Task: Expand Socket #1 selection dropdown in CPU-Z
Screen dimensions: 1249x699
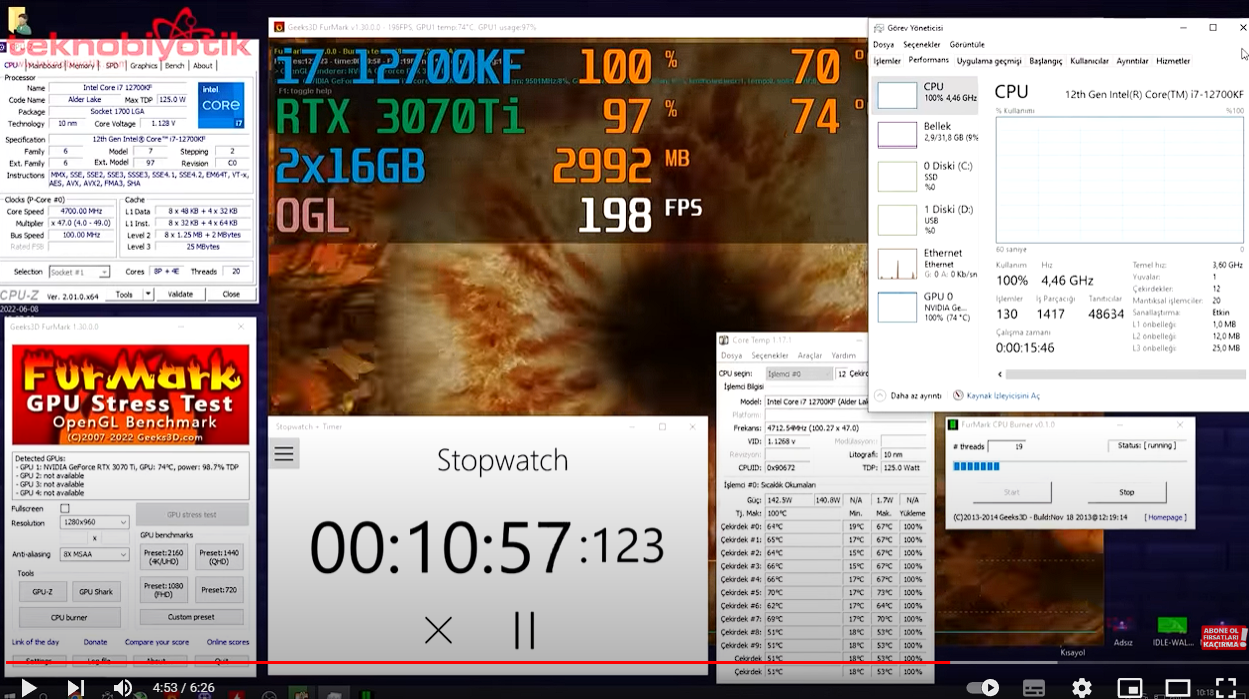Action: click(79, 272)
